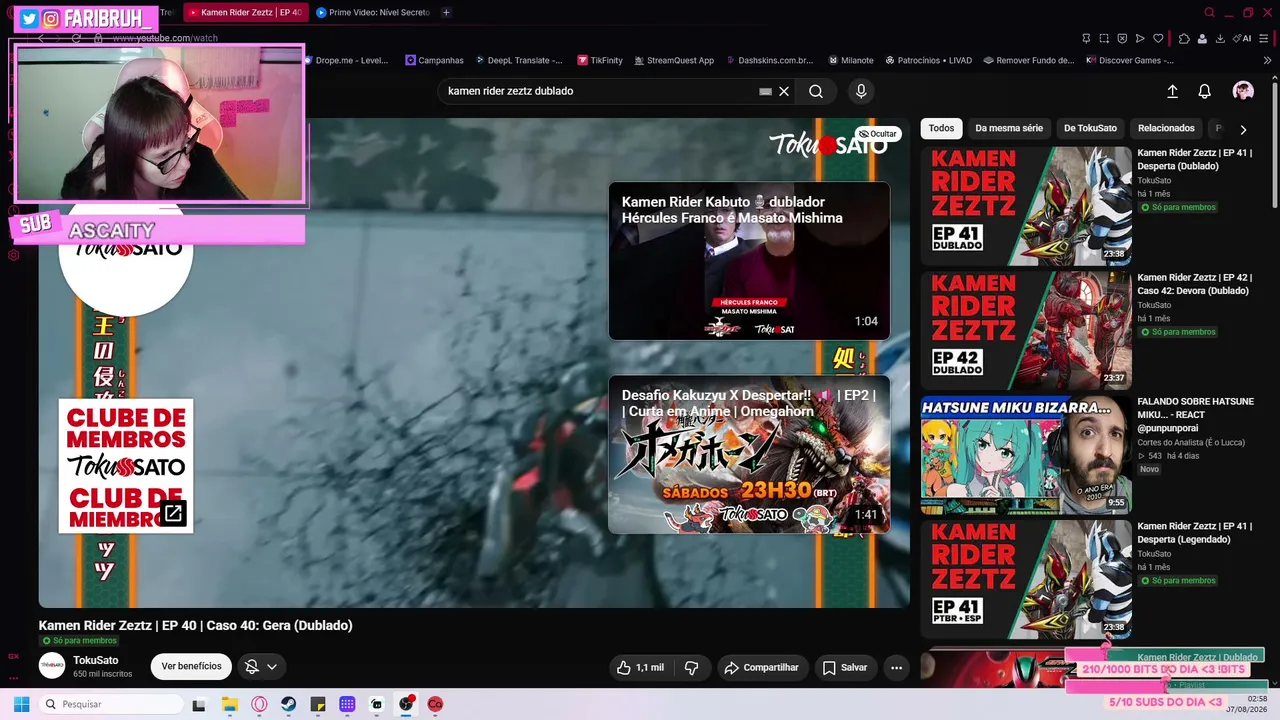This screenshot has height=720, width=1280.
Task: Show more filter chips with the right arrow
Action: coord(1243,129)
